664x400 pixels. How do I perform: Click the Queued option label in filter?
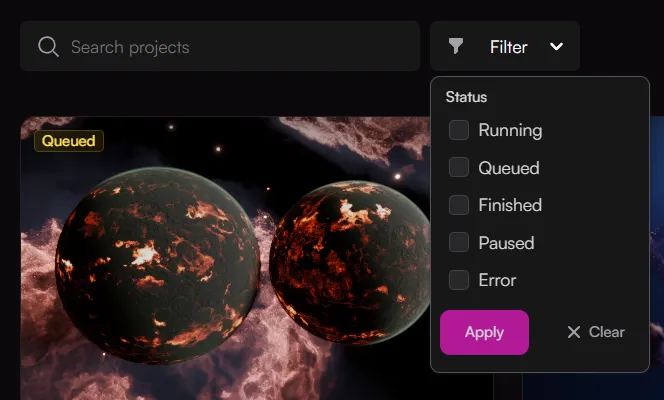(509, 168)
